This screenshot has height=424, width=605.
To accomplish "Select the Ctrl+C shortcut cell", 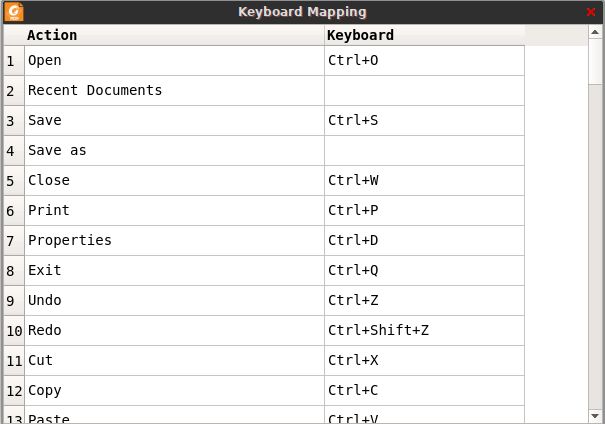I will (424, 390).
